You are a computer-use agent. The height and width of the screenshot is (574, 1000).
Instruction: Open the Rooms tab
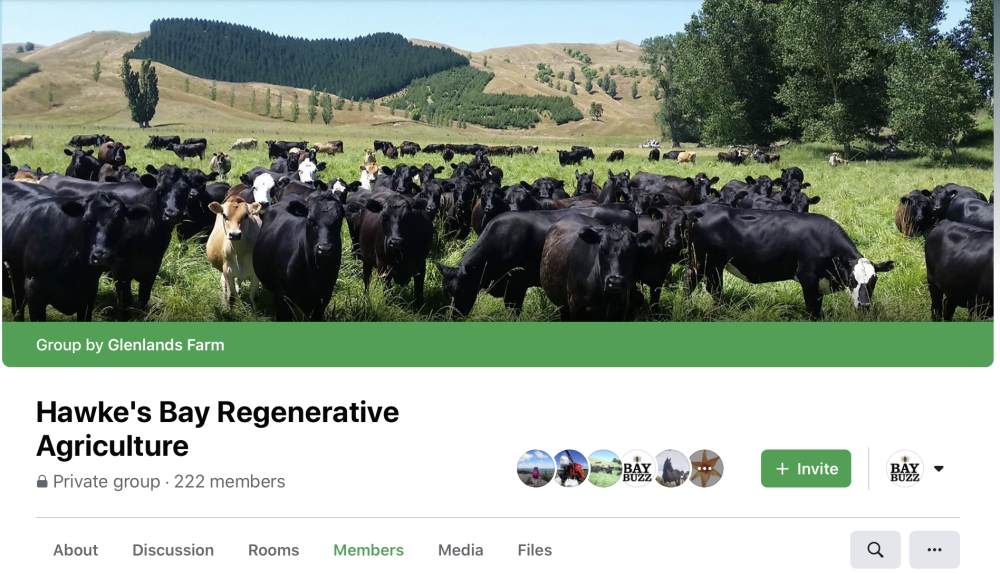point(274,550)
